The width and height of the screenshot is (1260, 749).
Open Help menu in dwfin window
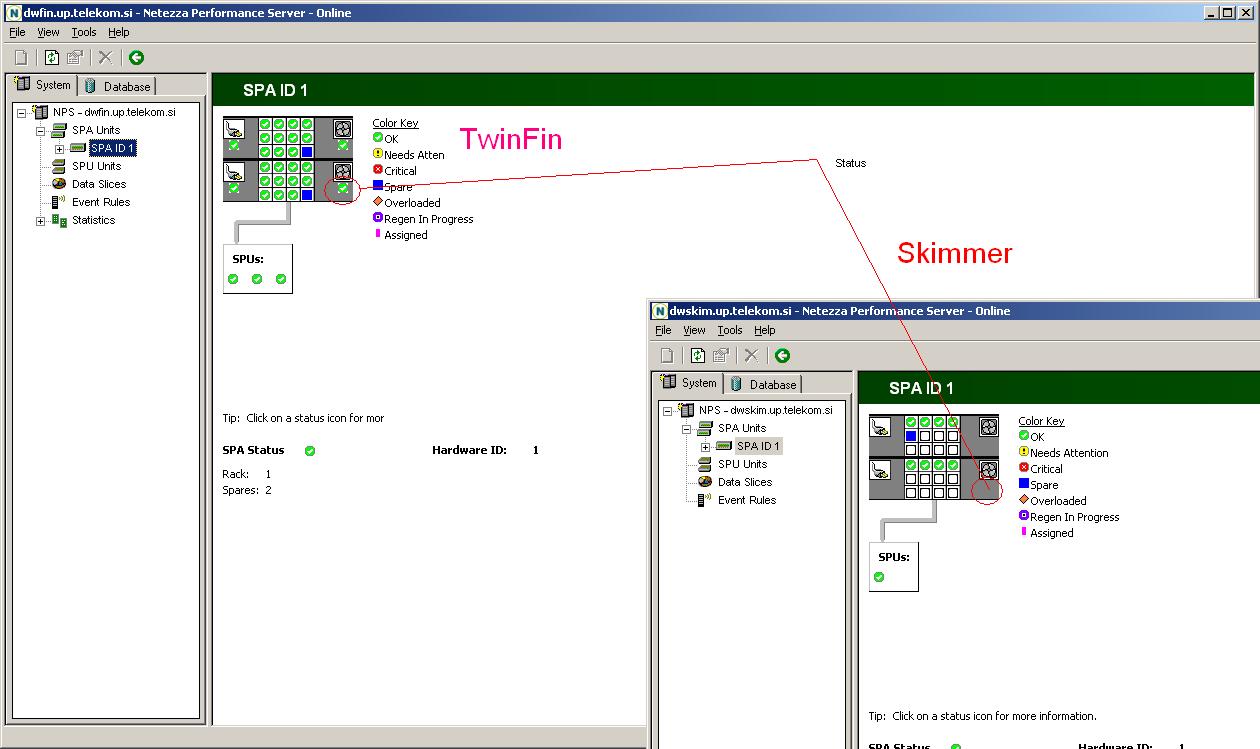[x=119, y=32]
